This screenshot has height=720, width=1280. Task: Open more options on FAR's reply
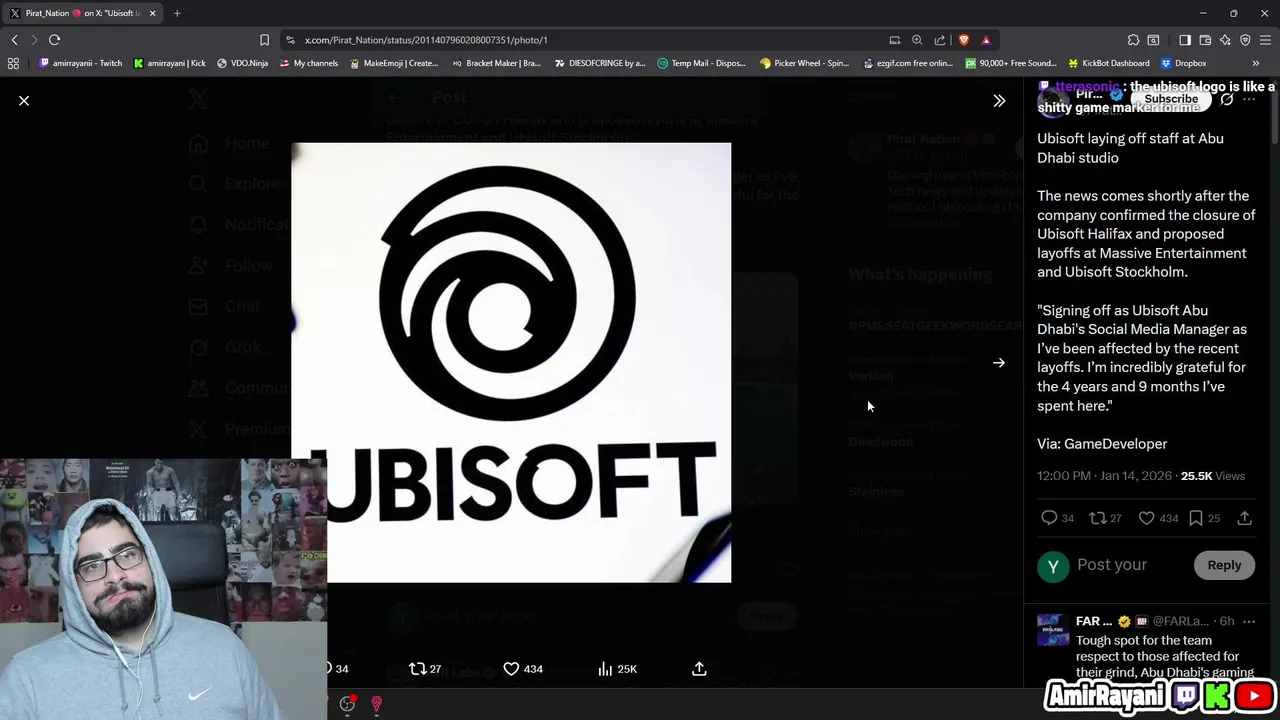coord(1248,621)
